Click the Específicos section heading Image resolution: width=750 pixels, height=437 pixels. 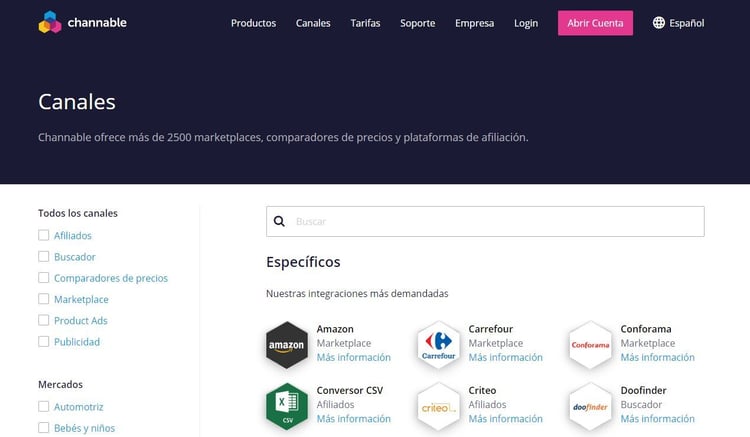click(303, 262)
